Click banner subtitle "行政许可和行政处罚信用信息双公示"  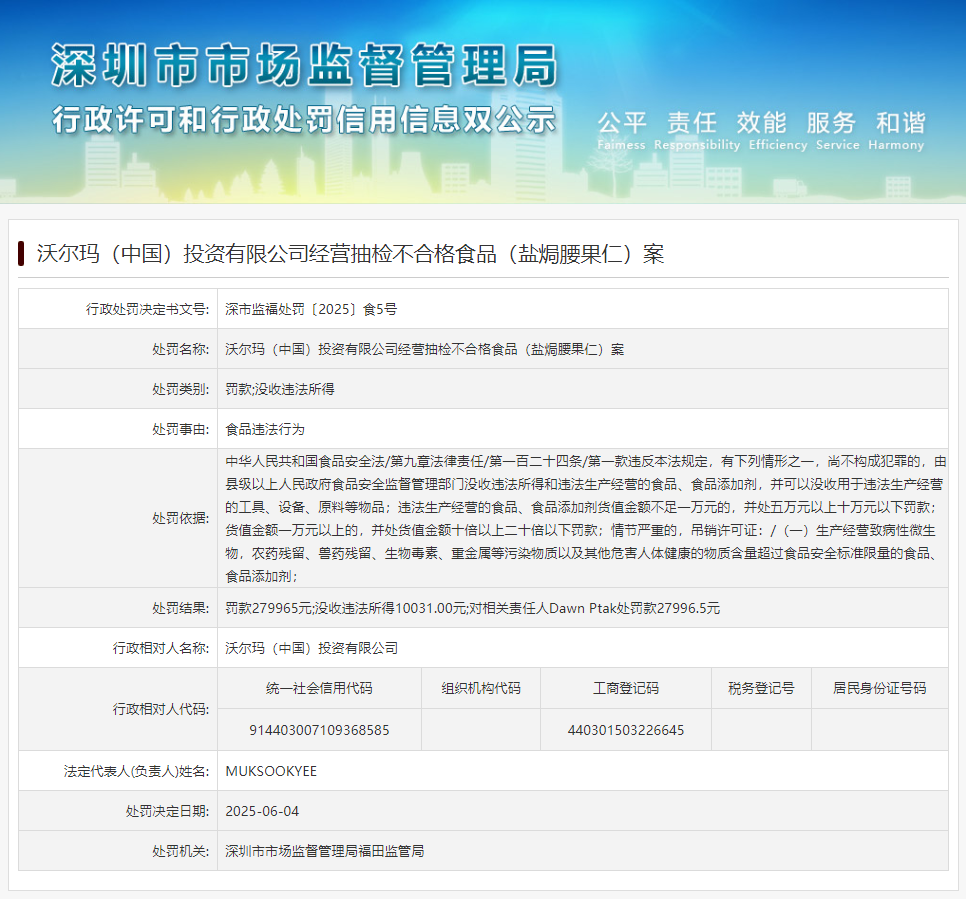(x=304, y=119)
